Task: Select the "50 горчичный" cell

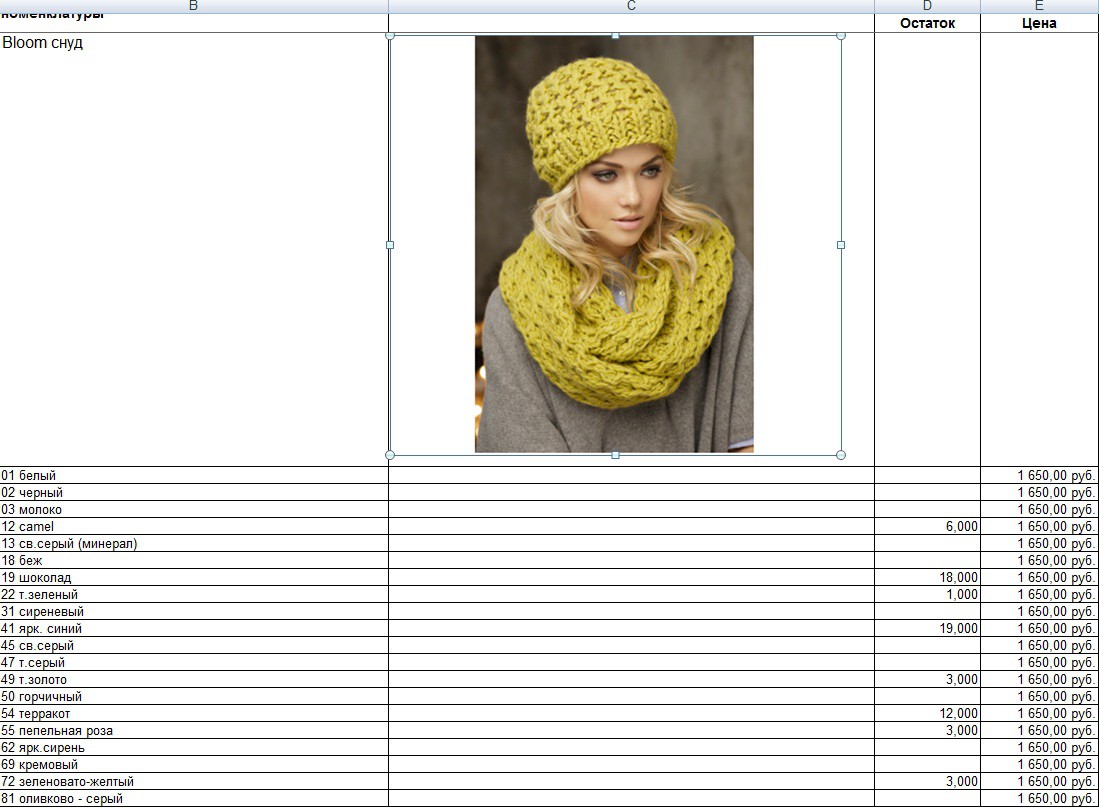Action: pyautogui.click(x=193, y=696)
